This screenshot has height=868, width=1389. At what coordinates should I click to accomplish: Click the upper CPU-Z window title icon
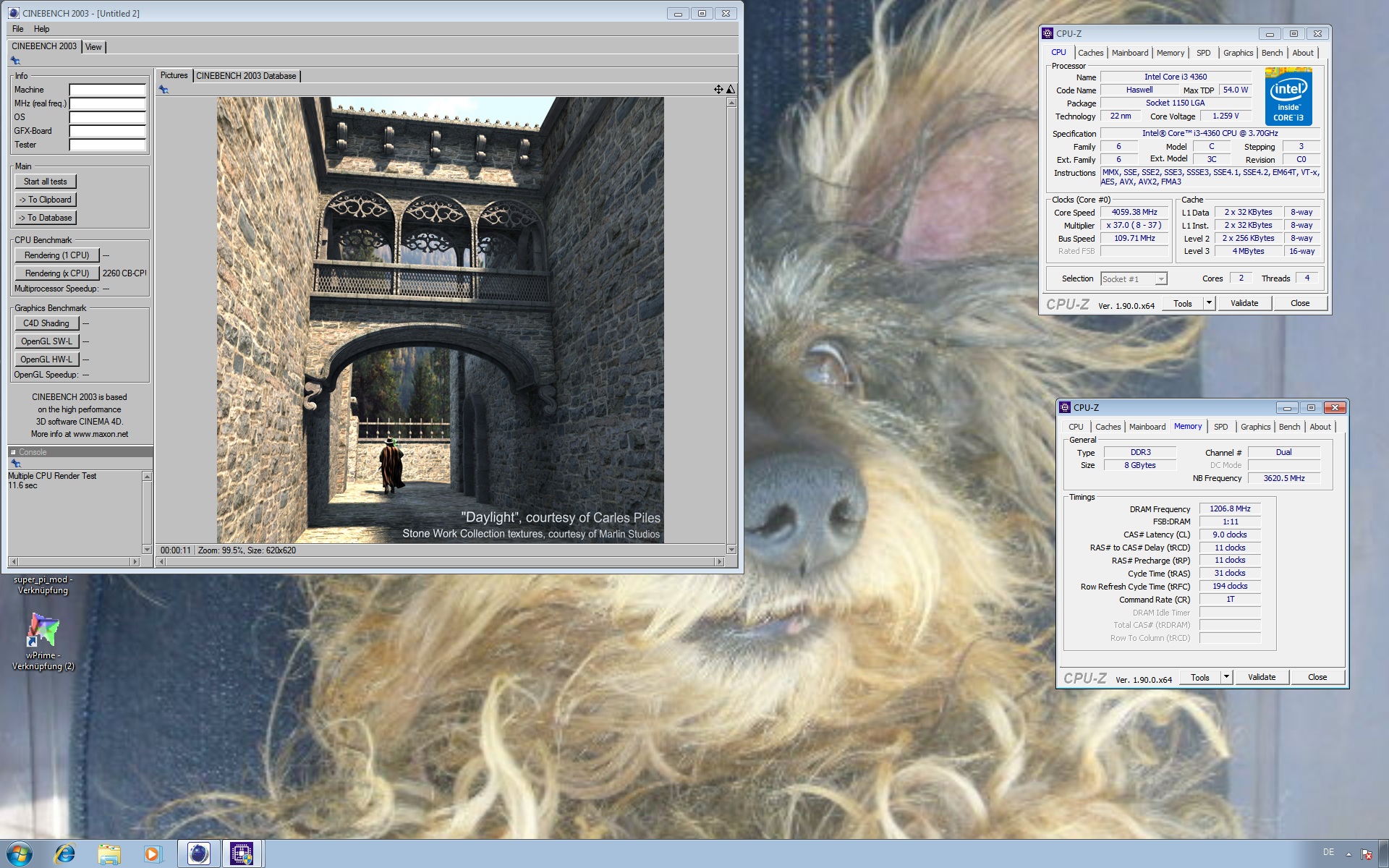[1048, 33]
